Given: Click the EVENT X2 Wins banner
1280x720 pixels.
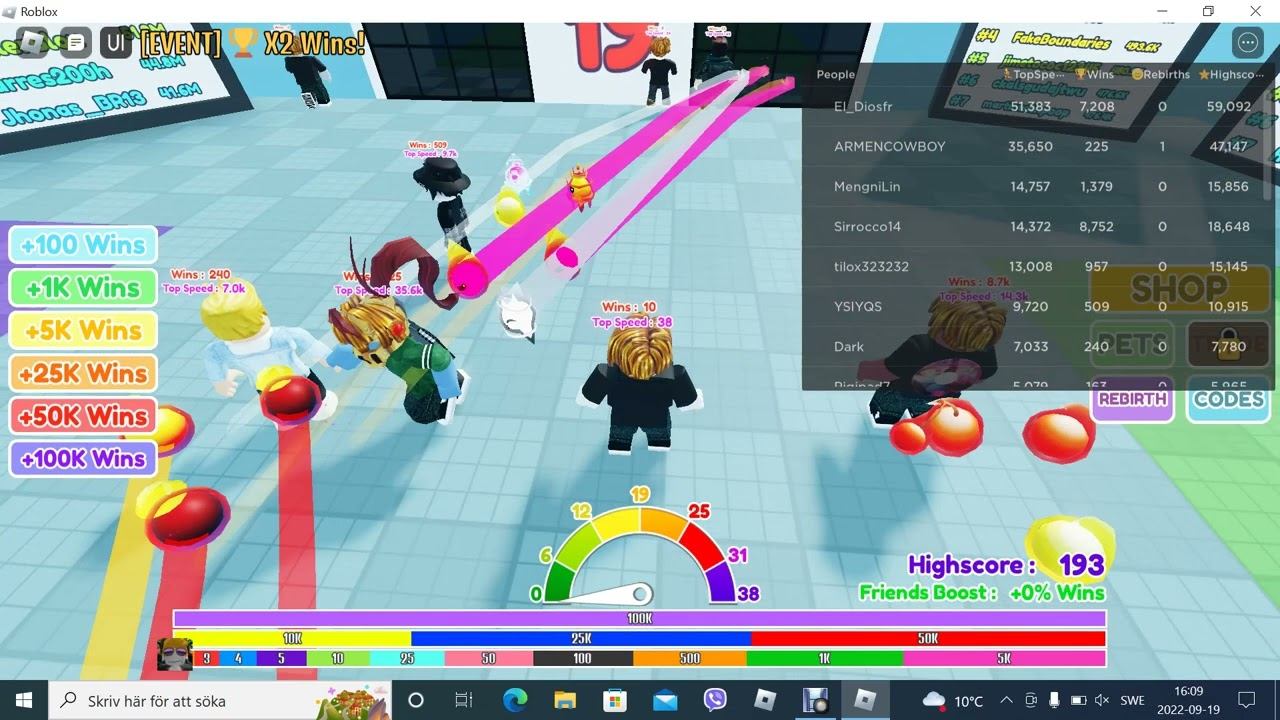Looking at the screenshot, I should coord(253,43).
